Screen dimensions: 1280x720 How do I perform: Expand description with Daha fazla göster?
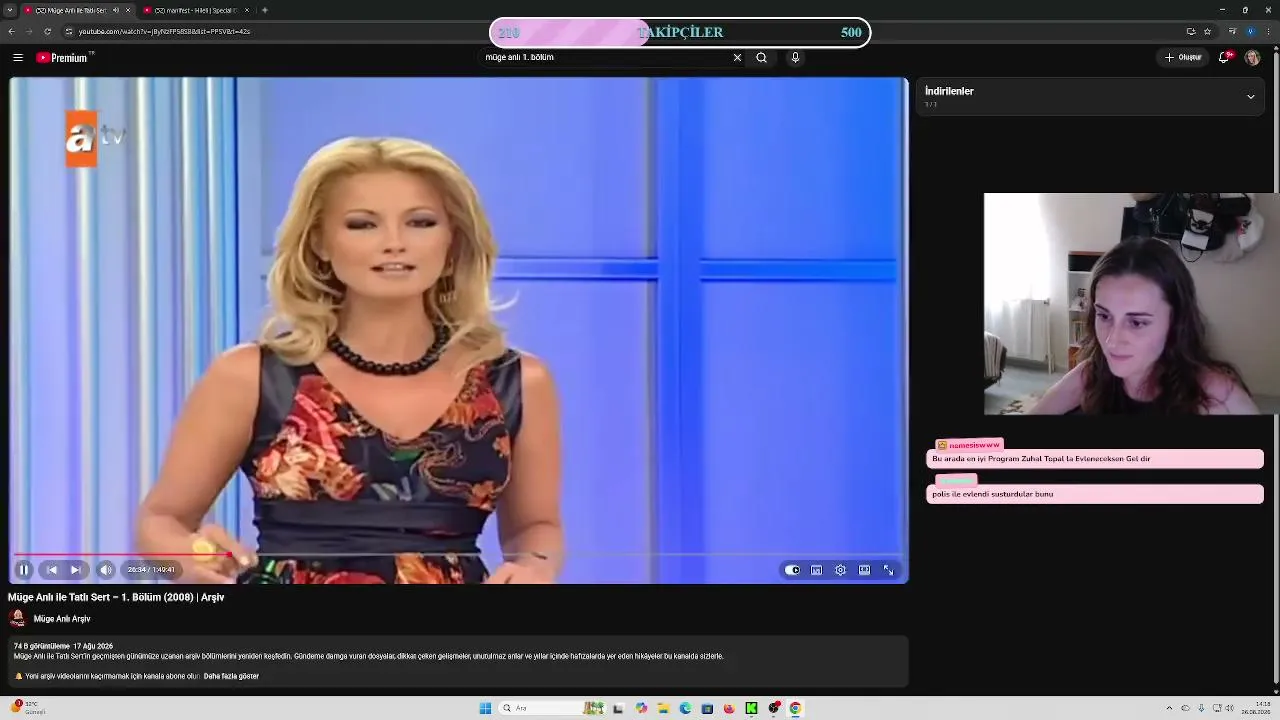(231, 676)
